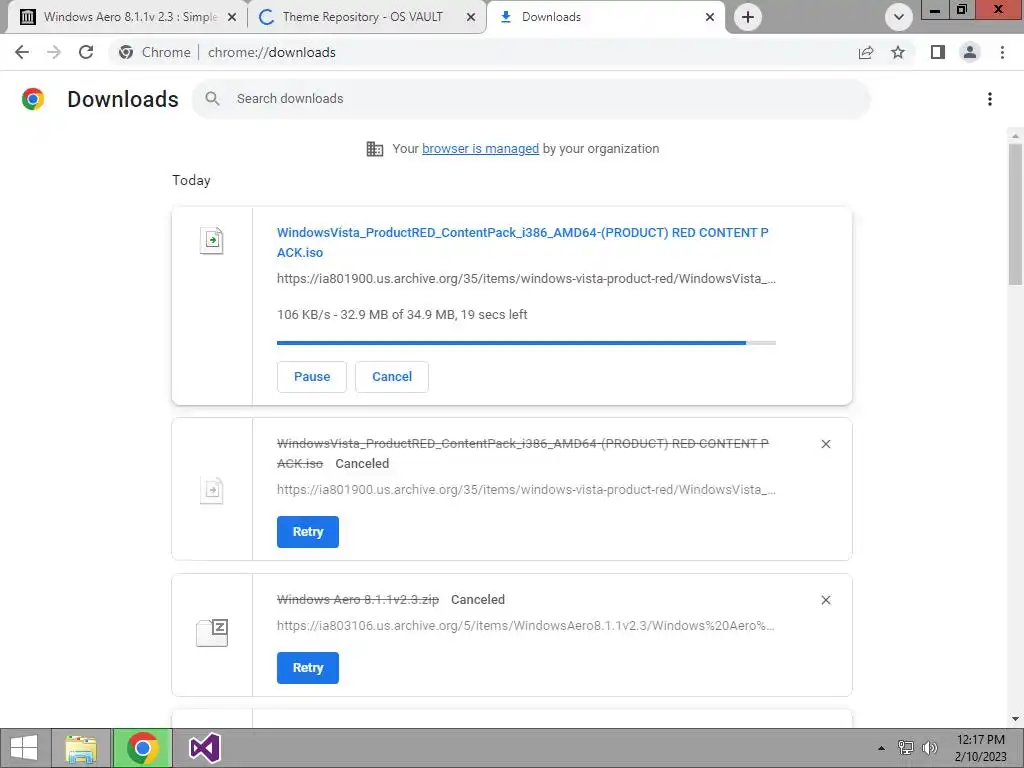Open a new browser tab
The height and width of the screenshot is (768, 1024).
coord(748,17)
